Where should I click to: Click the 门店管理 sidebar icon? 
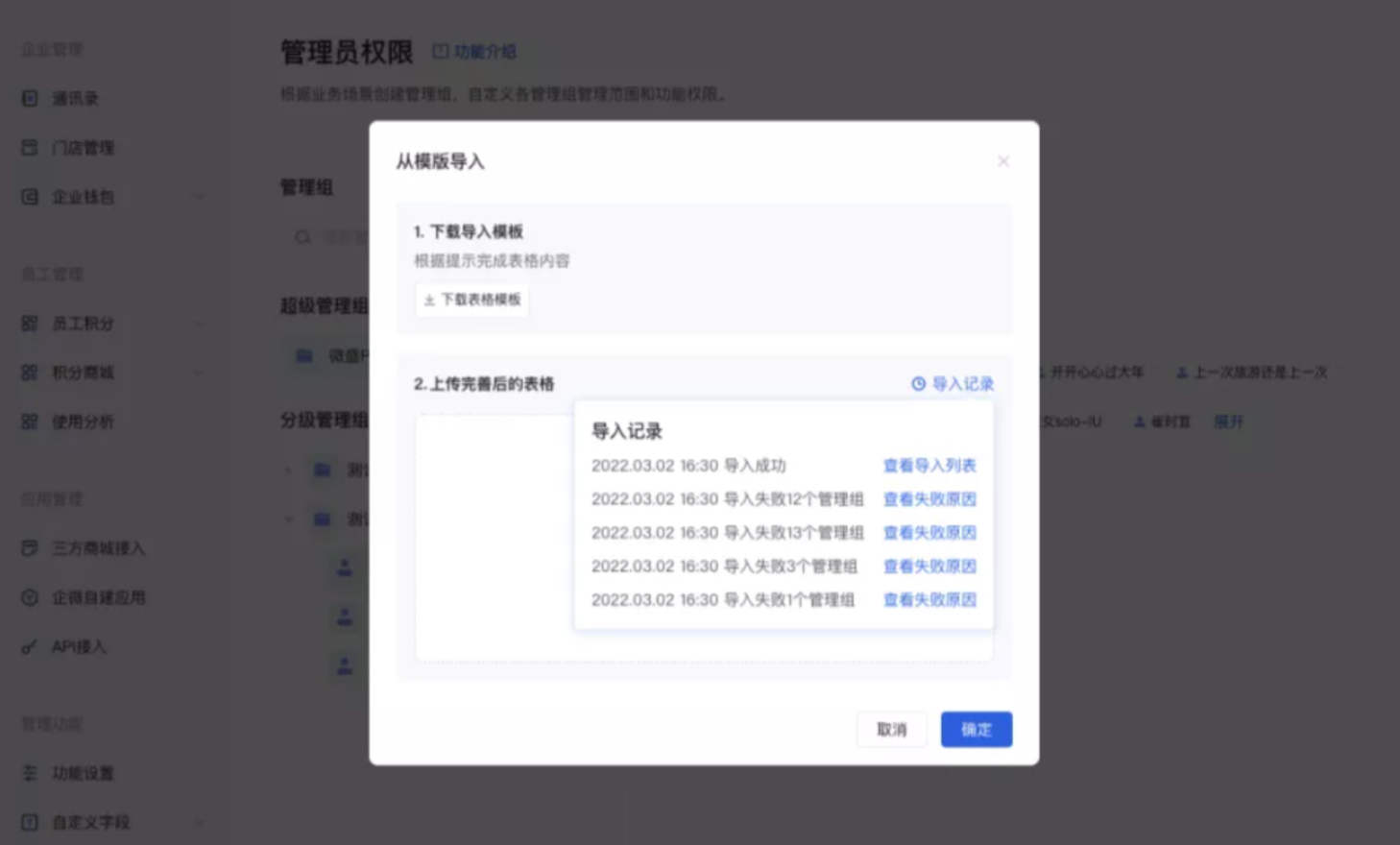[x=30, y=147]
